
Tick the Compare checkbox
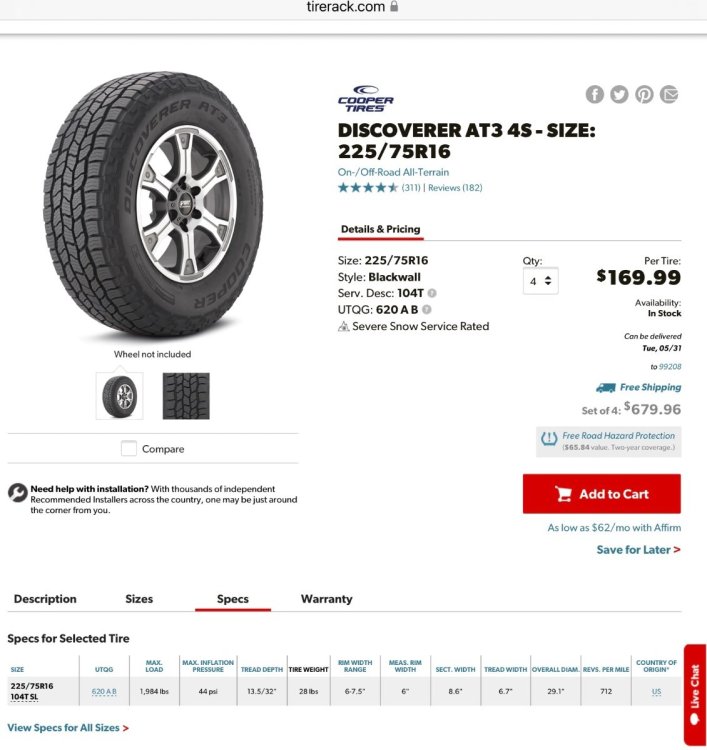pos(129,449)
